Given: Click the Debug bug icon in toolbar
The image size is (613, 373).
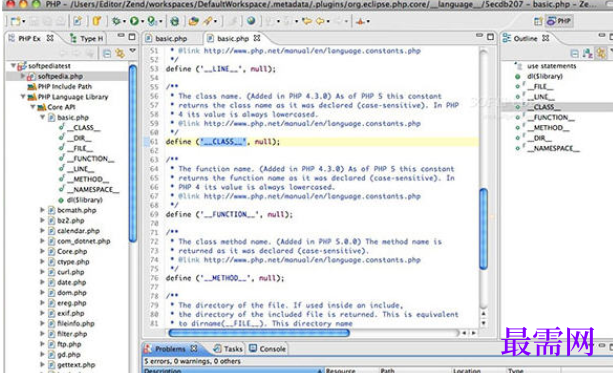Looking at the screenshot, I should [116, 21].
